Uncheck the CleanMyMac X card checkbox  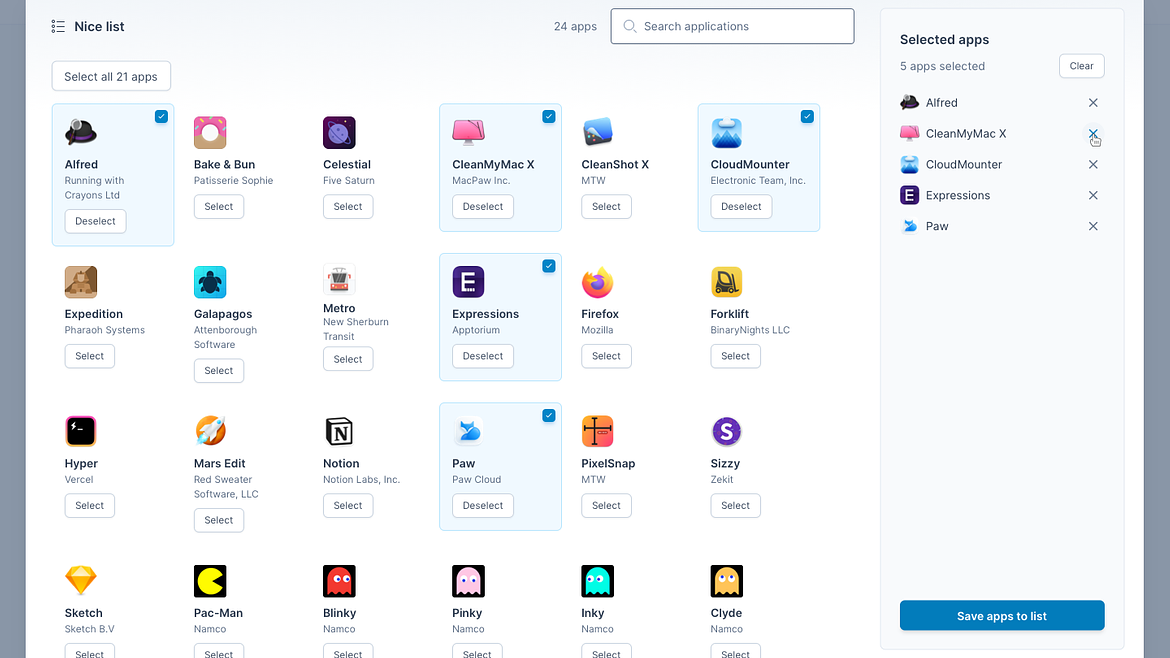[x=548, y=116]
